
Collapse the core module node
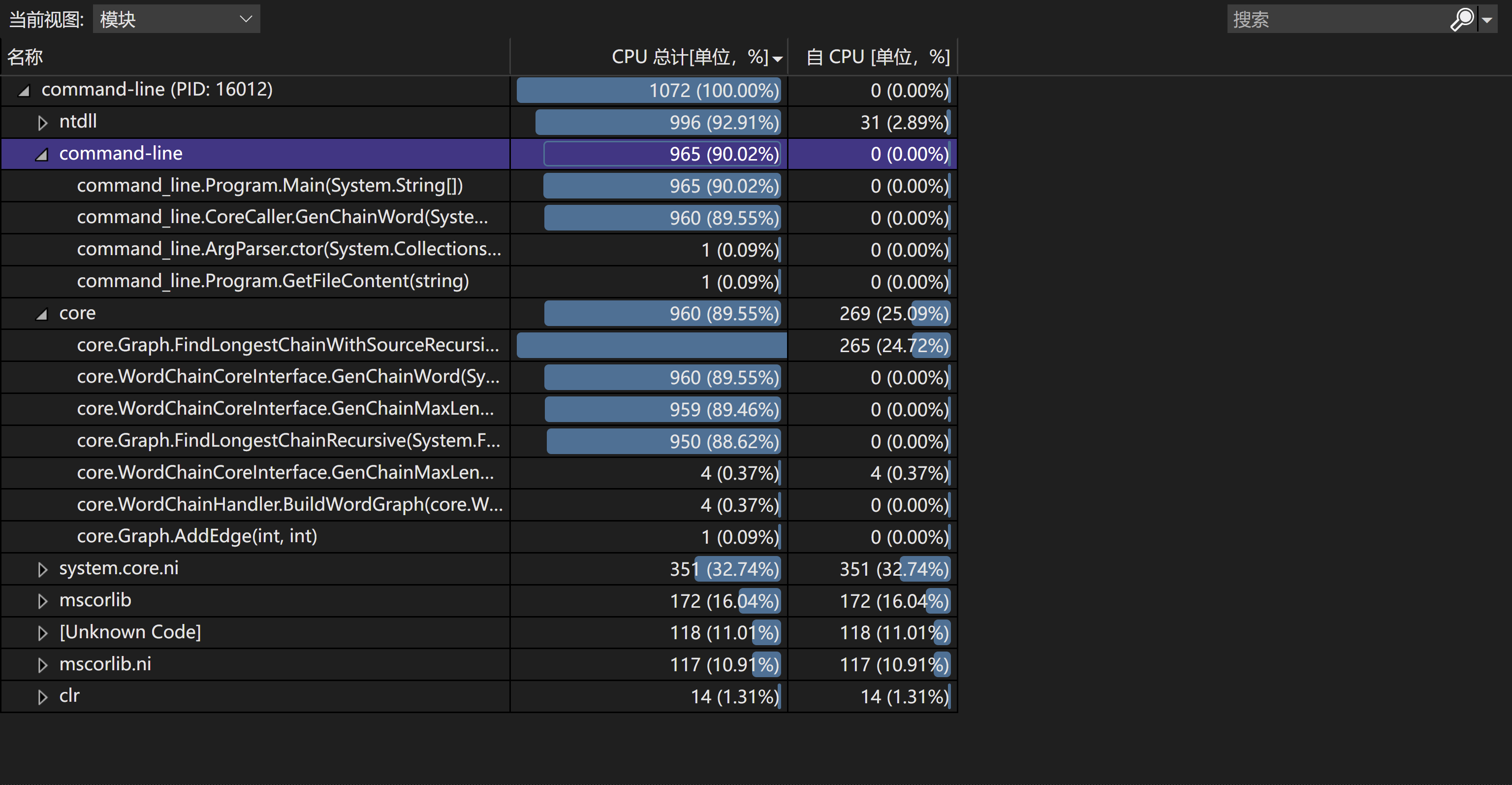click(42, 314)
